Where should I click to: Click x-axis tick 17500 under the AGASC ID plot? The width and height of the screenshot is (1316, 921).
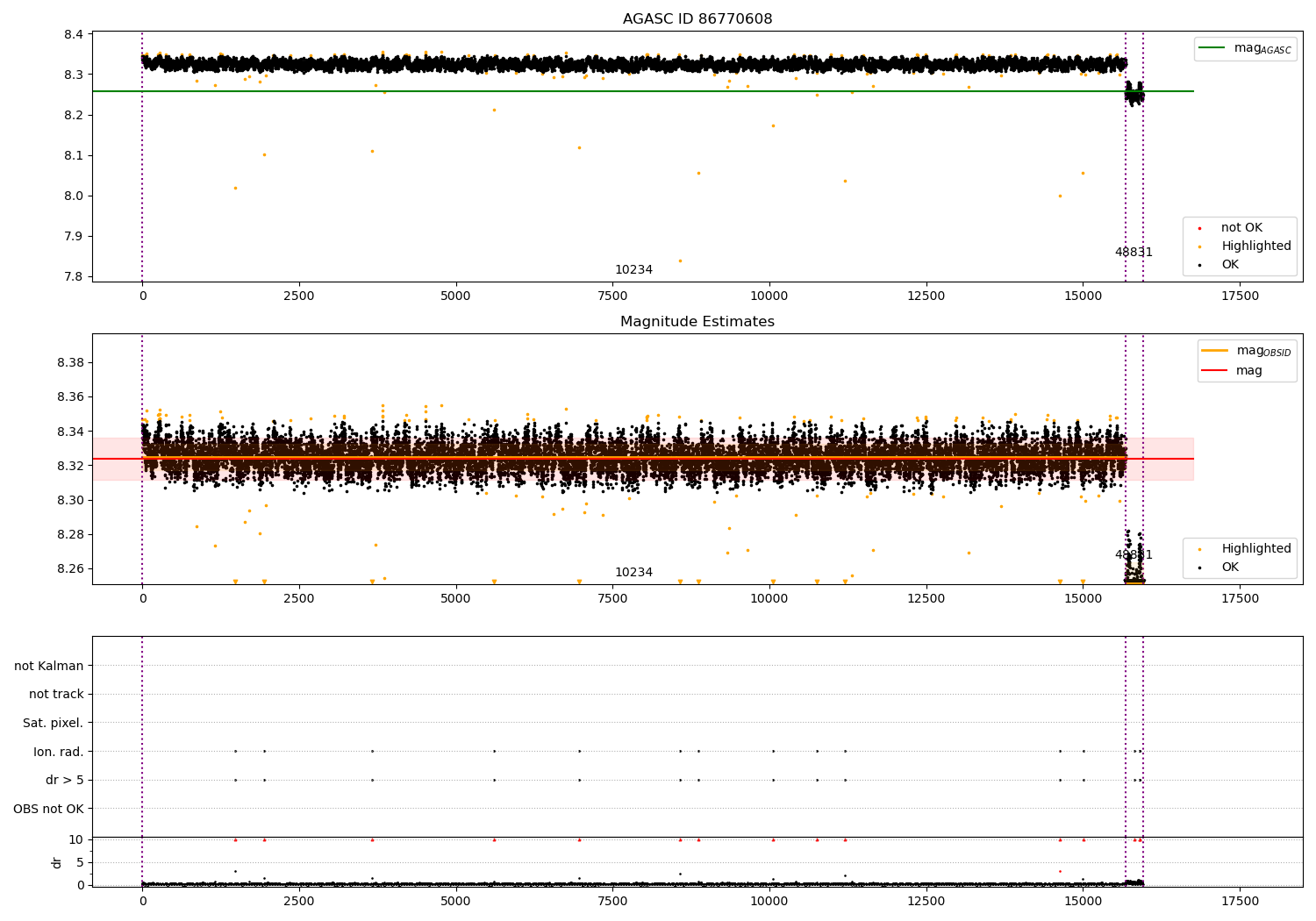coord(1240,296)
